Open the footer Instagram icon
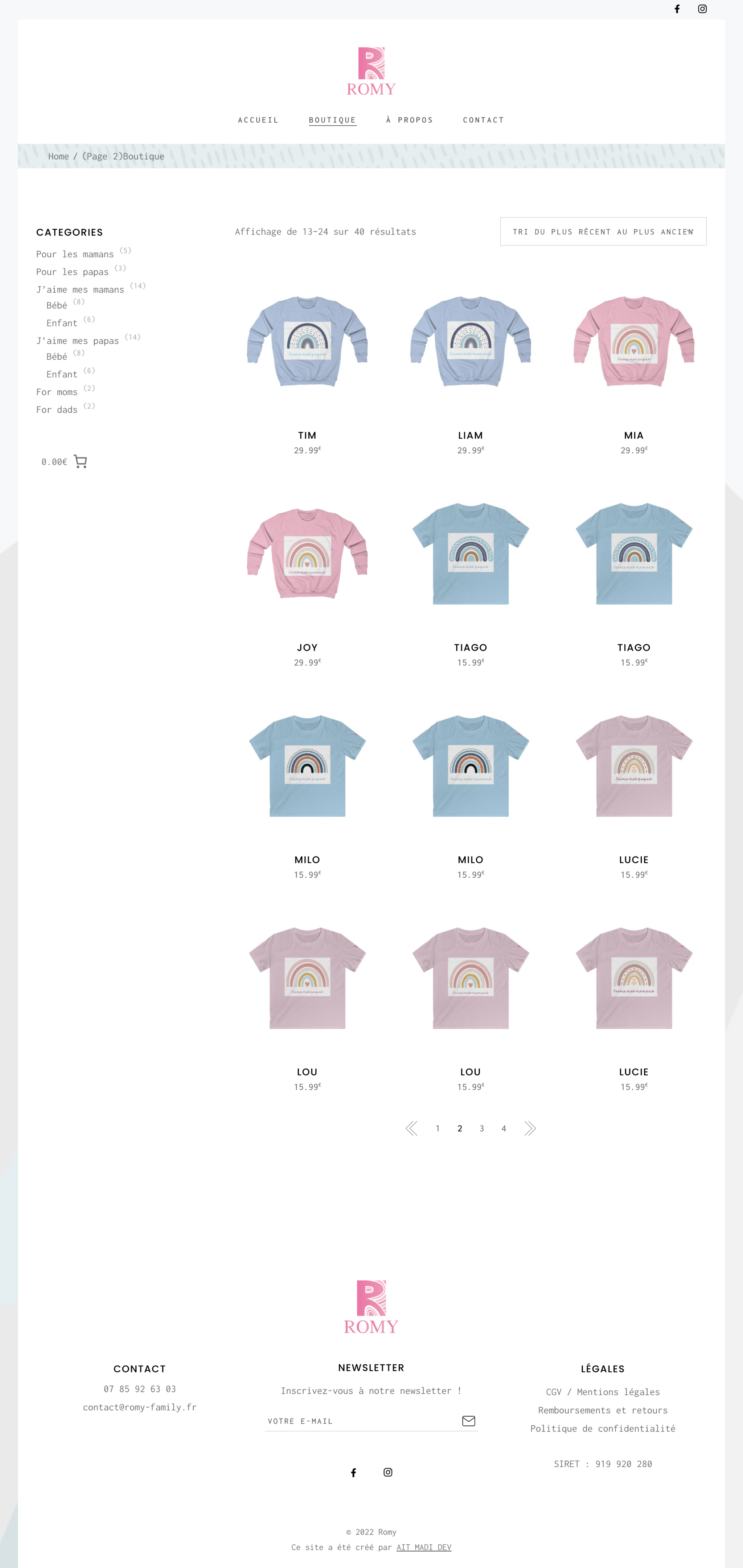This screenshot has width=743, height=1568. [387, 1472]
